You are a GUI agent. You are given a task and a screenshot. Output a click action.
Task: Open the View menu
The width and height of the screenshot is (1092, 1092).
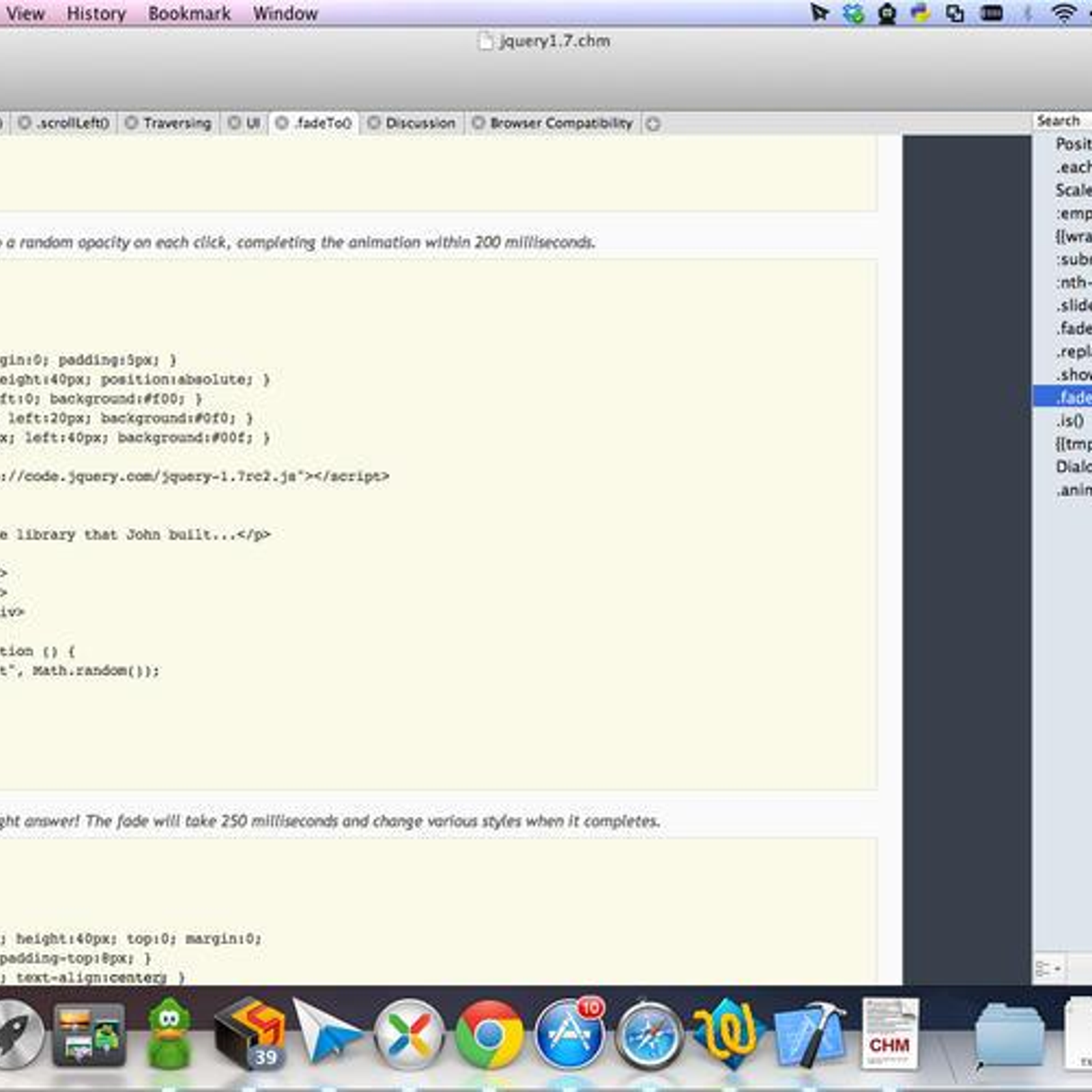click(25, 14)
